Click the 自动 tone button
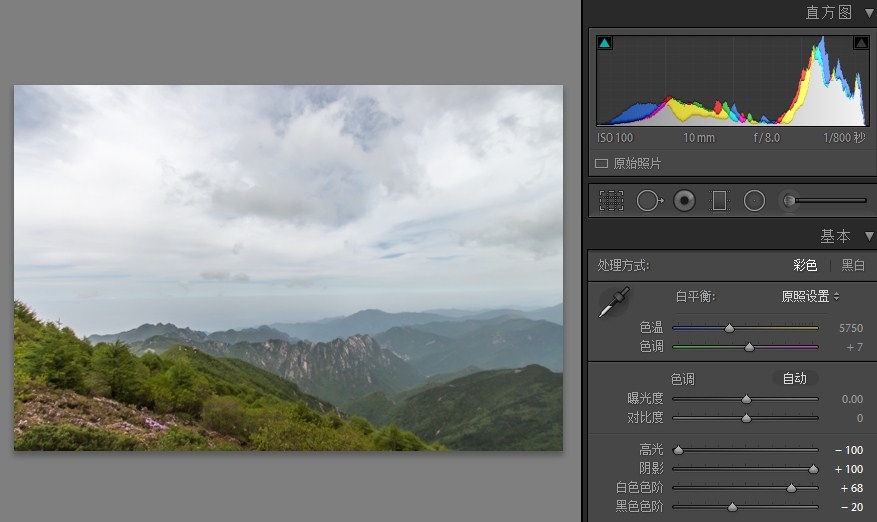The height and width of the screenshot is (522, 877). point(794,379)
